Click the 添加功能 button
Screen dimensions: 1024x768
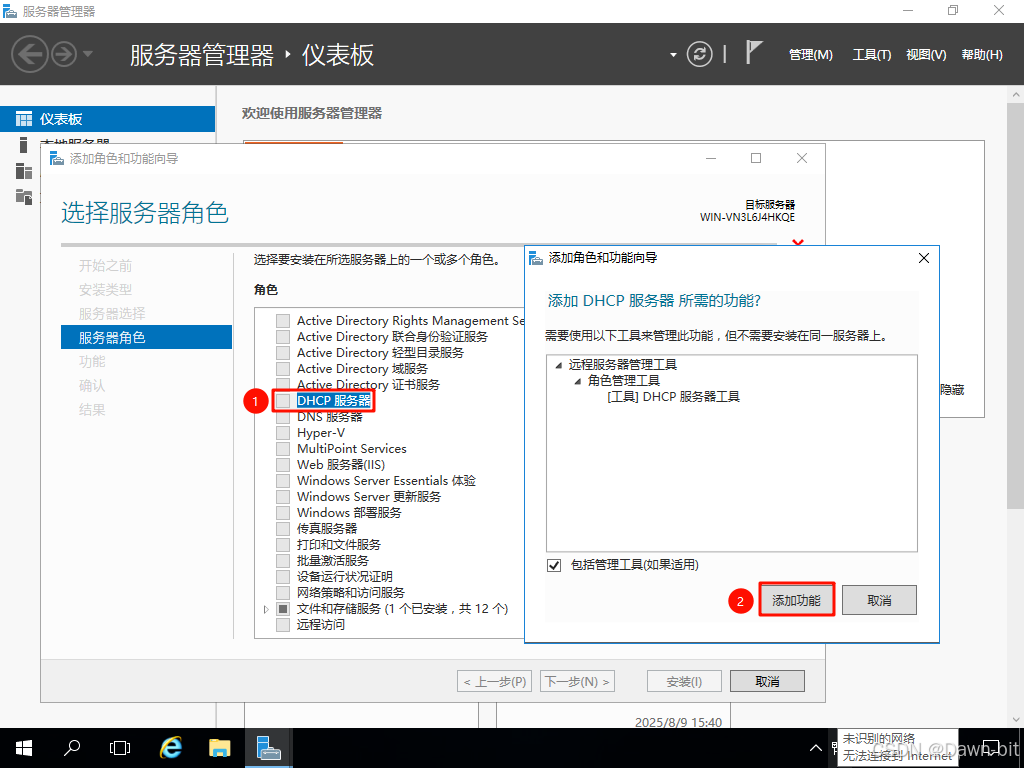797,600
